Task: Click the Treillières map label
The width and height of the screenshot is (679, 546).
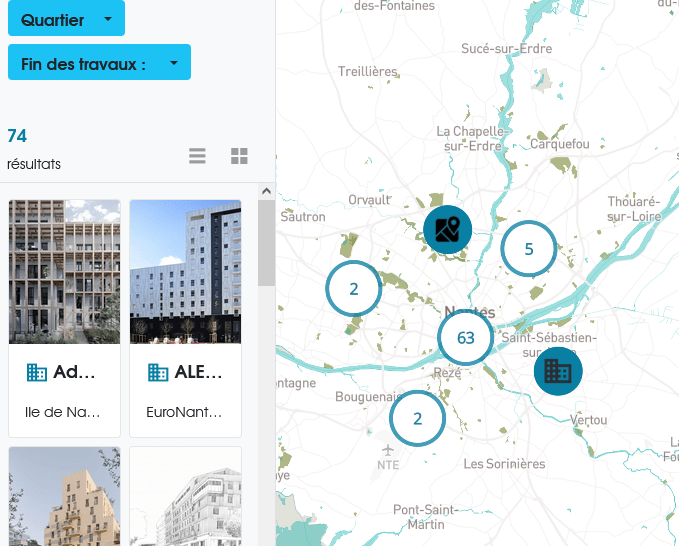Action: tap(368, 71)
